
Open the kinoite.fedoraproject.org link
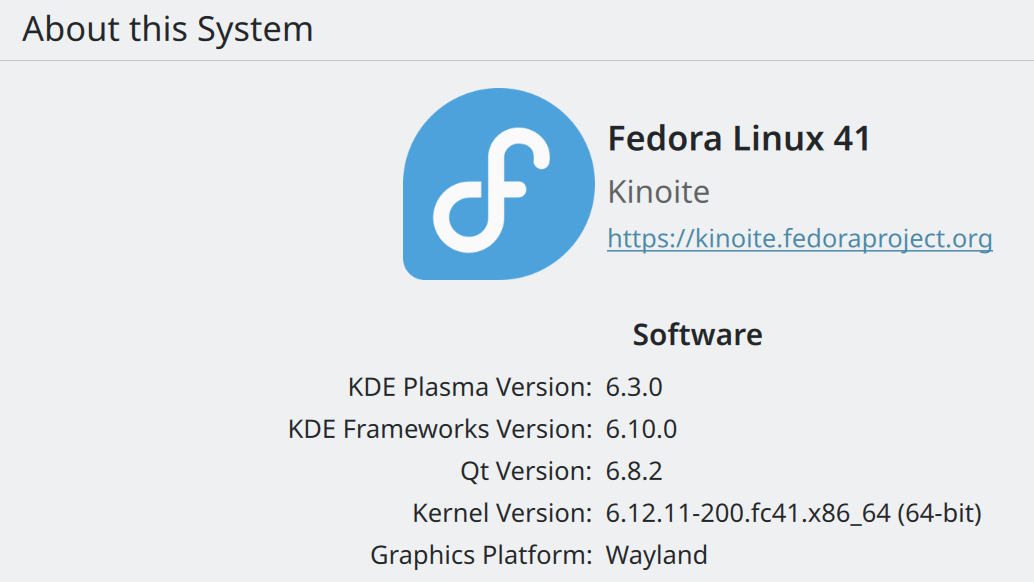[799, 239]
